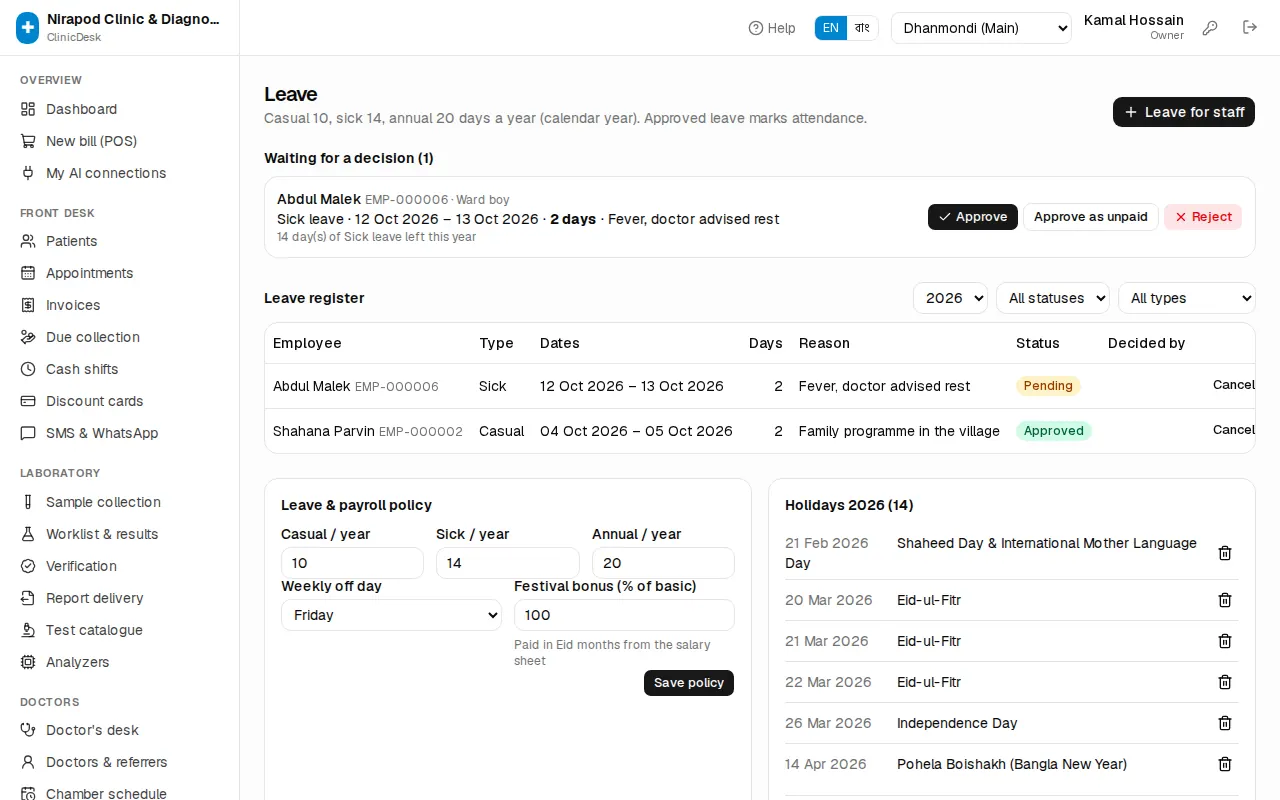Open Worklist & results in sidebar
The height and width of the screenshot is (800, 1280).
click(x=120, y=534)
